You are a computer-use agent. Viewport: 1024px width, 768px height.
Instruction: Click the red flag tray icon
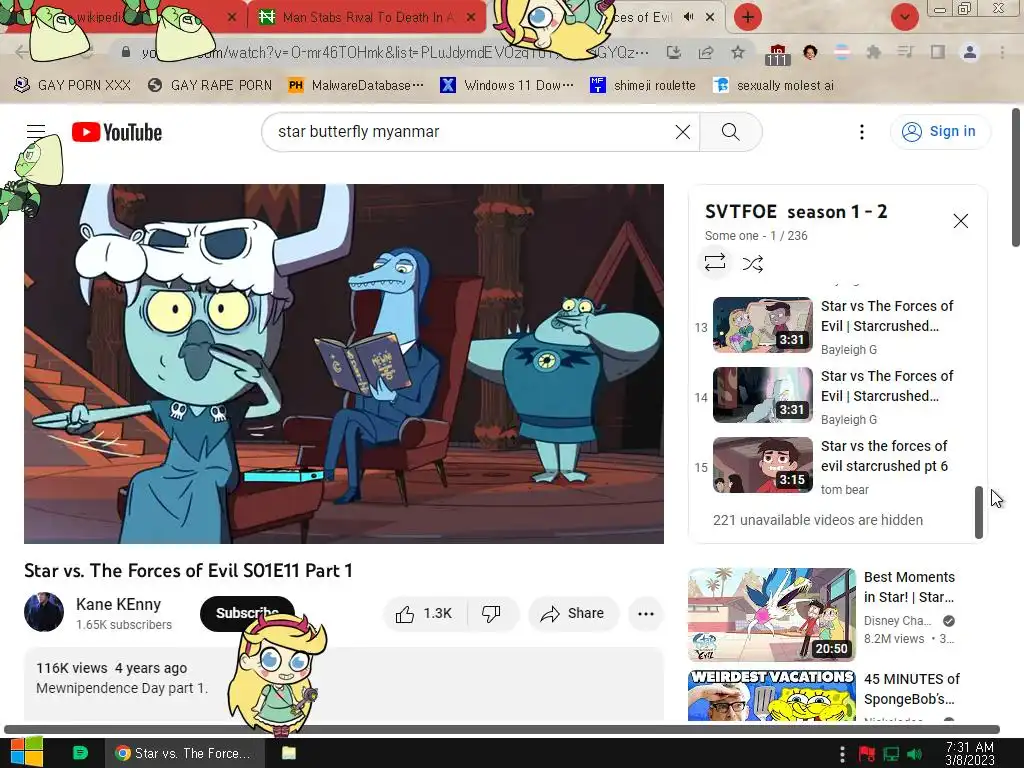click(x=867, y=754)
